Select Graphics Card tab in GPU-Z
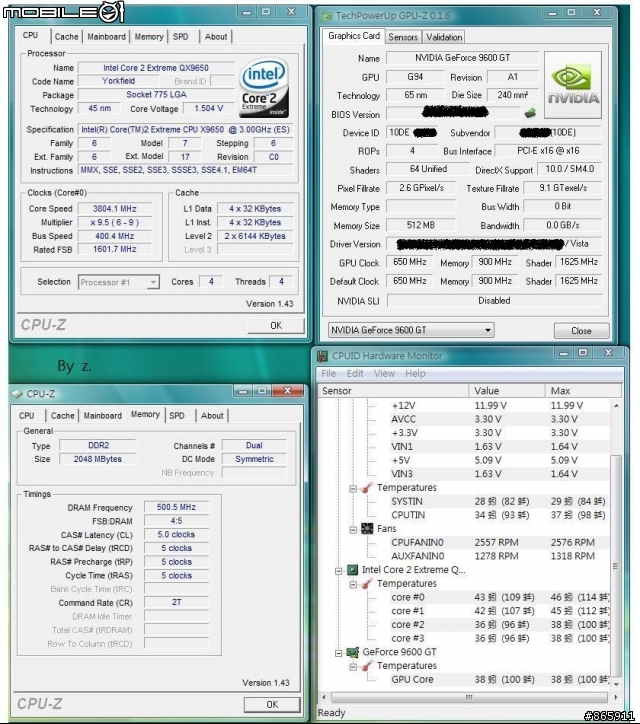640x724 pixels. [x=354, y=36]
